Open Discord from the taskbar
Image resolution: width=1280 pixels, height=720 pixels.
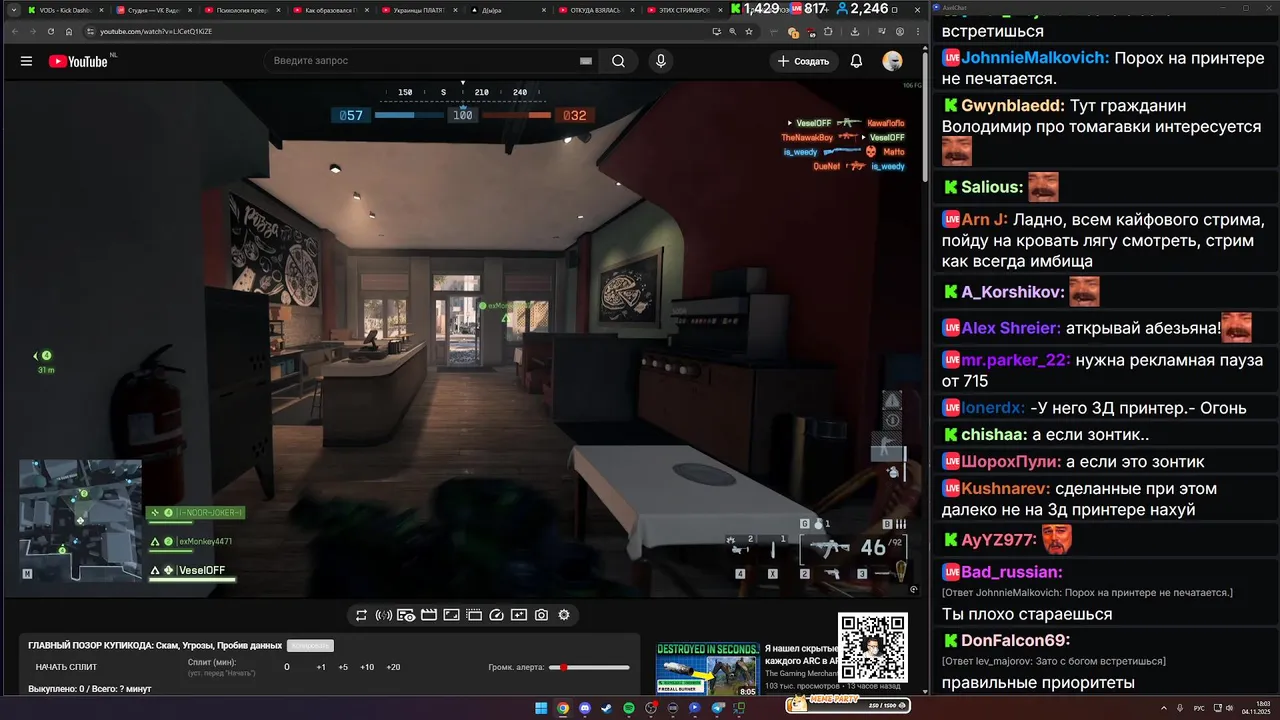[x=585, y=708]
